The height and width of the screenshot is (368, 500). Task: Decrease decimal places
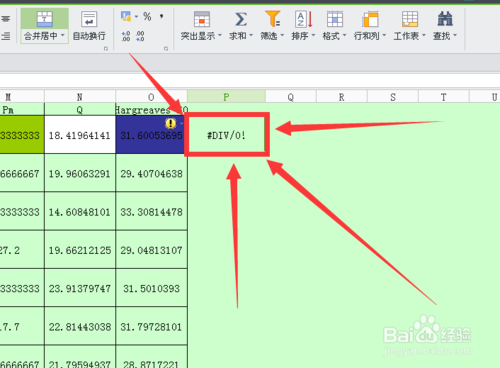click(x=140, y=36)
